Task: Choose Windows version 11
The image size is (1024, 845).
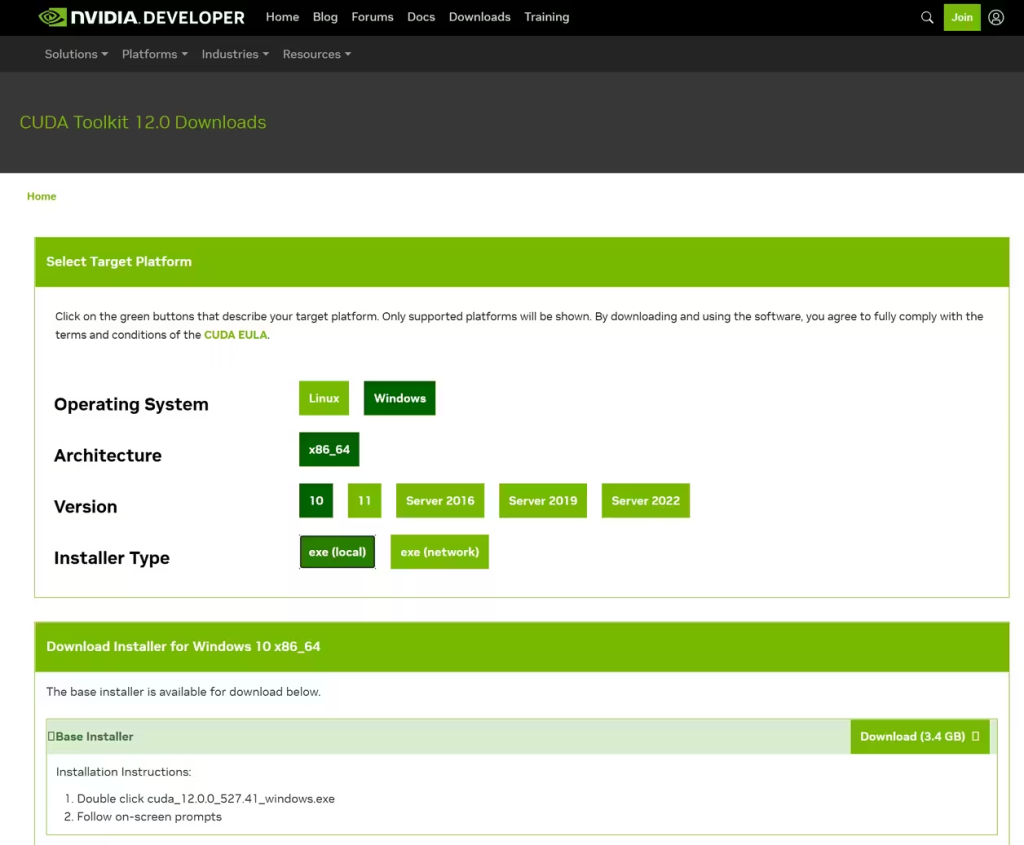Action: [x=364, y=501]
